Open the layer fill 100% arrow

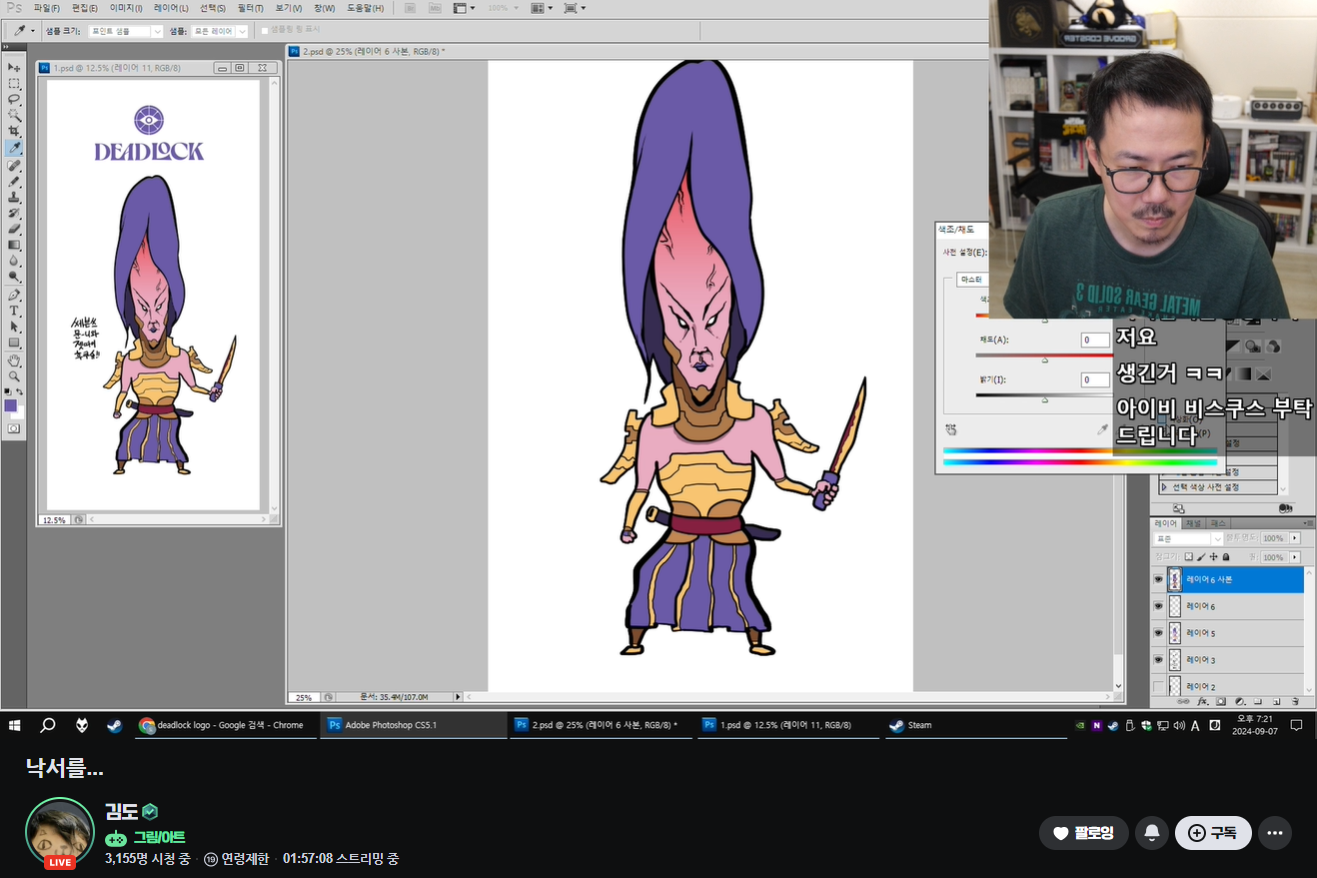pos(1295,557)
